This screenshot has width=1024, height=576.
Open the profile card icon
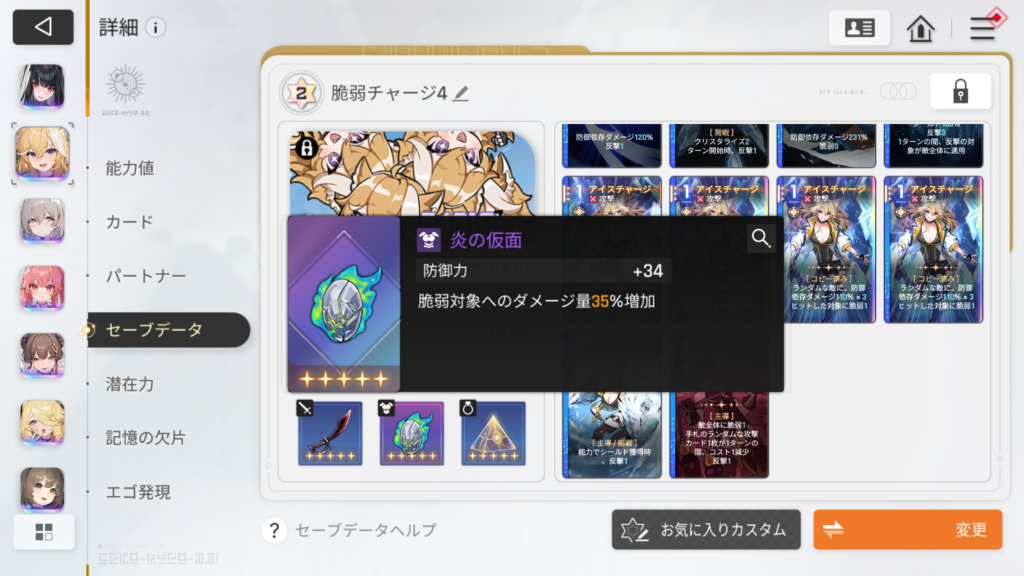pos(859,27)
